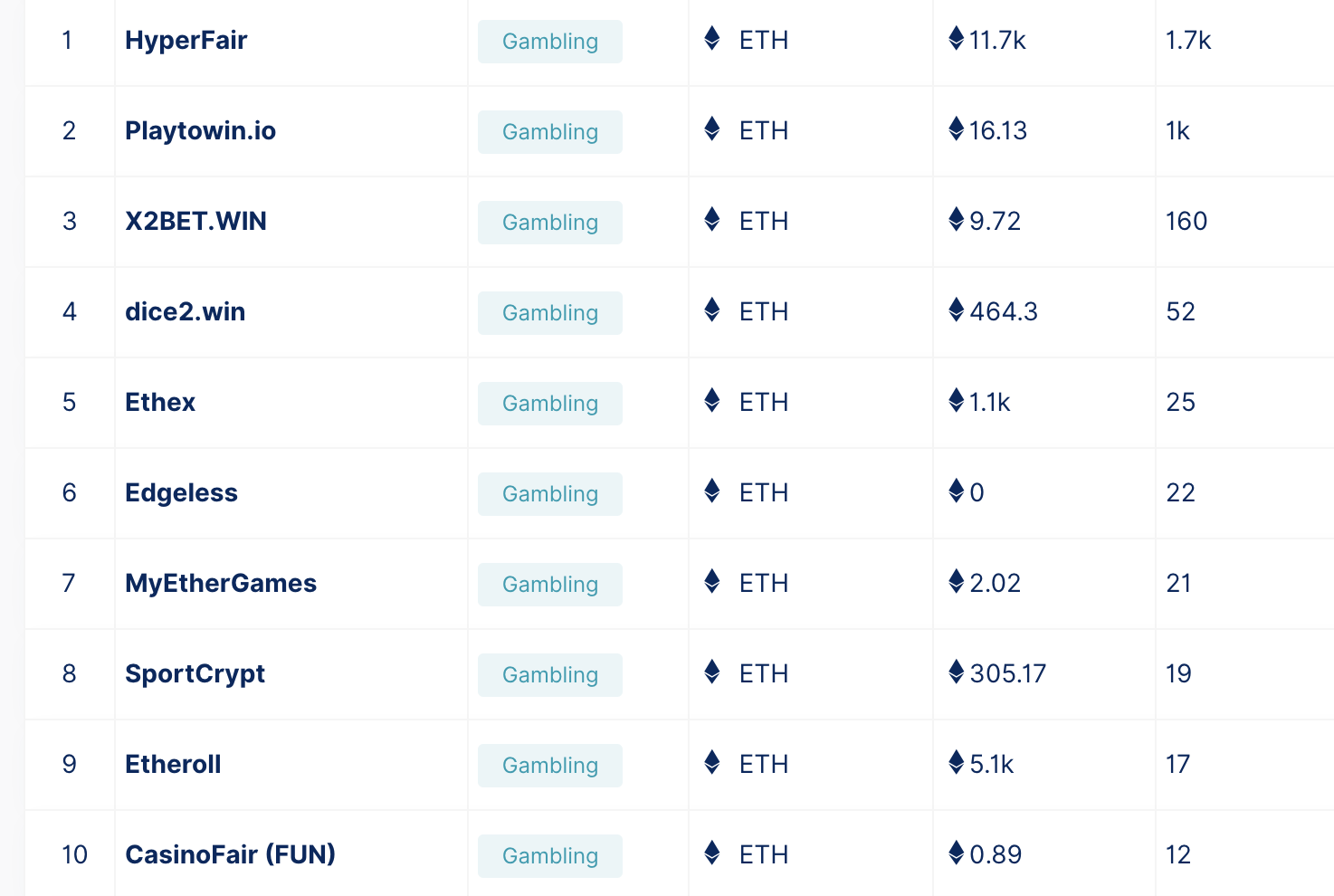Click the Ethereum icon next to 464.3
The image size is (1334, 896).
pos(957,310)
